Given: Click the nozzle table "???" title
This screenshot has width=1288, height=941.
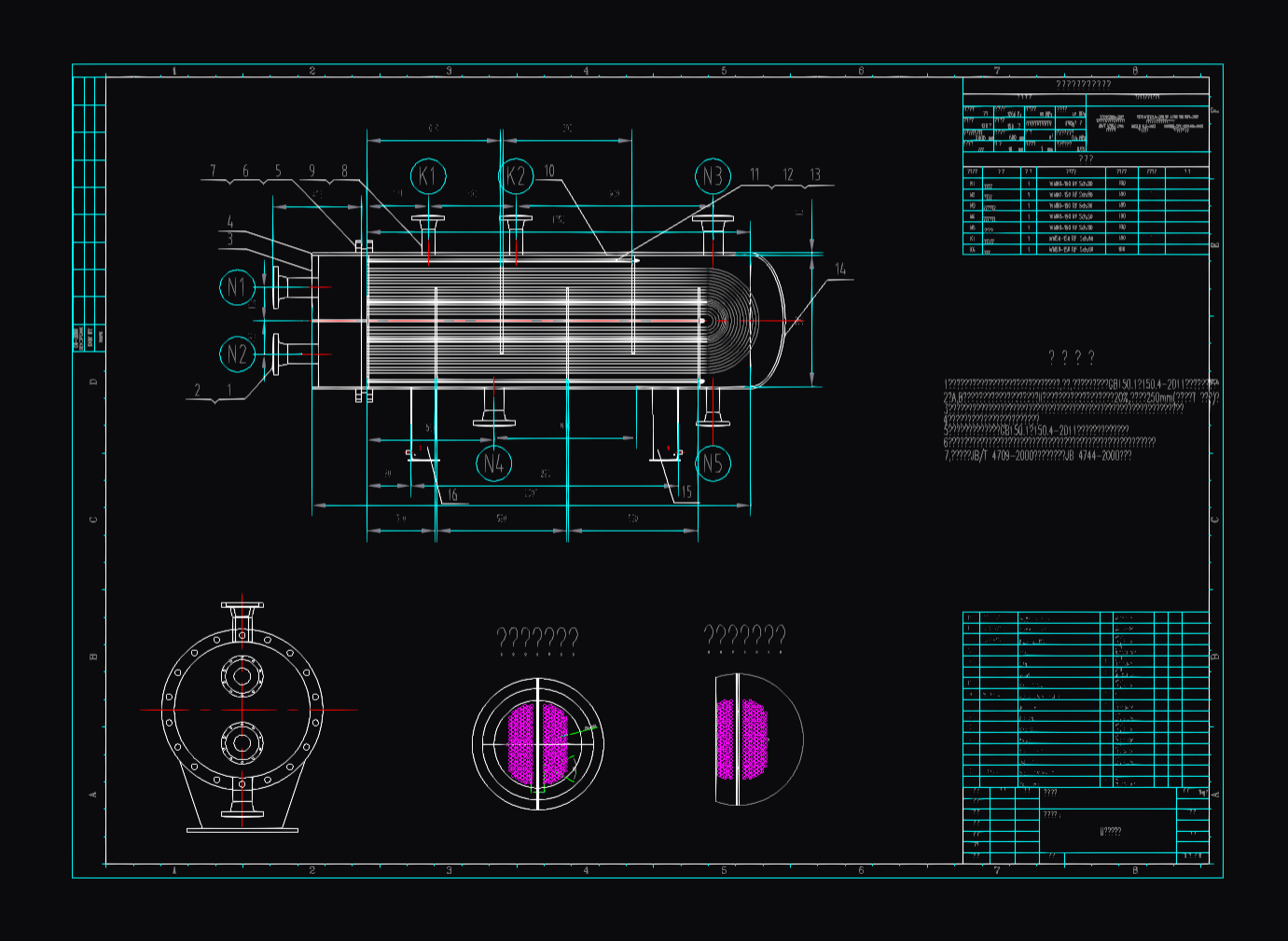Looking at the screenshot, I should click(x=1086, y=159).
